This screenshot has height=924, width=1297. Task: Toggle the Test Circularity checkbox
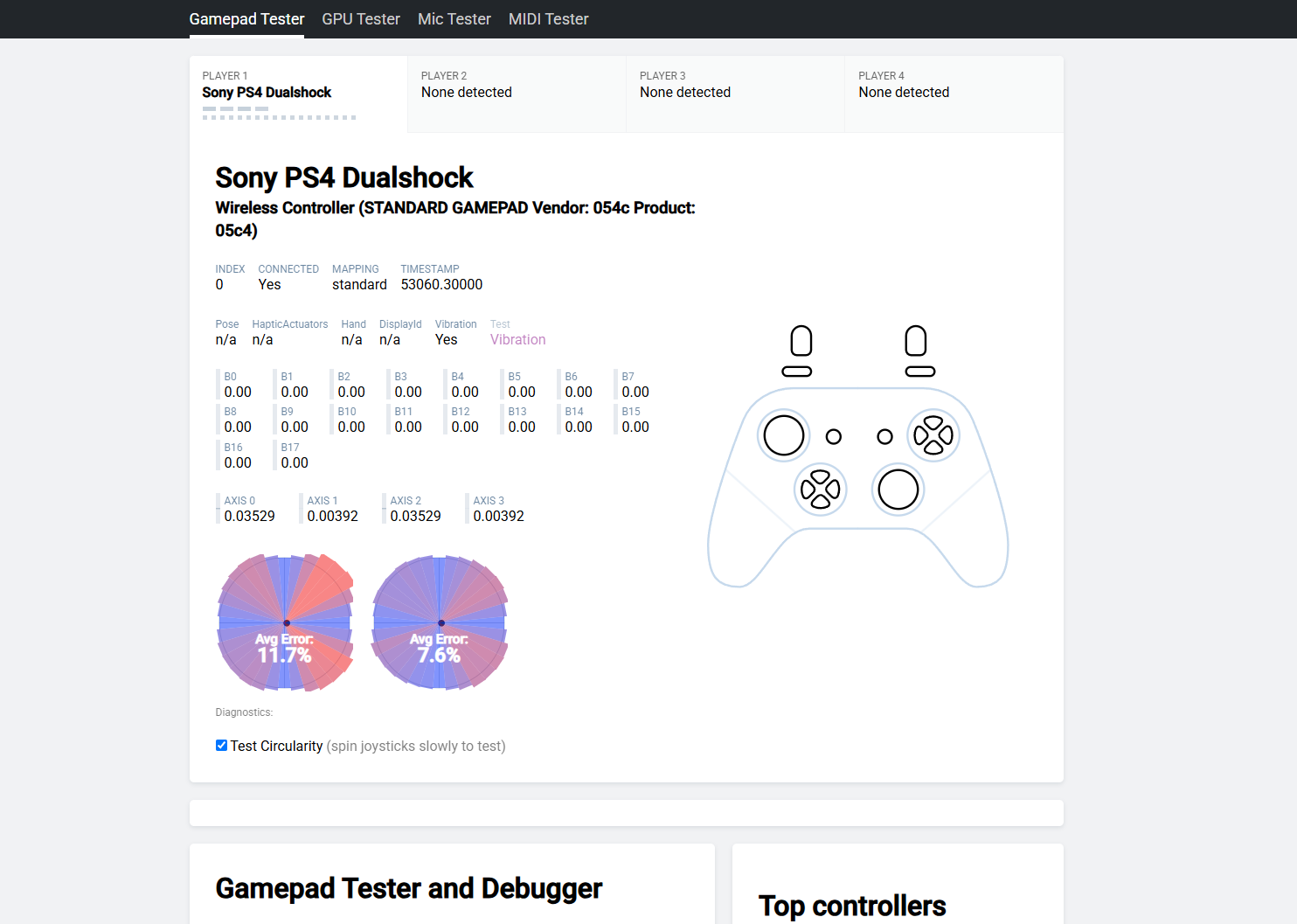(222, 746)
